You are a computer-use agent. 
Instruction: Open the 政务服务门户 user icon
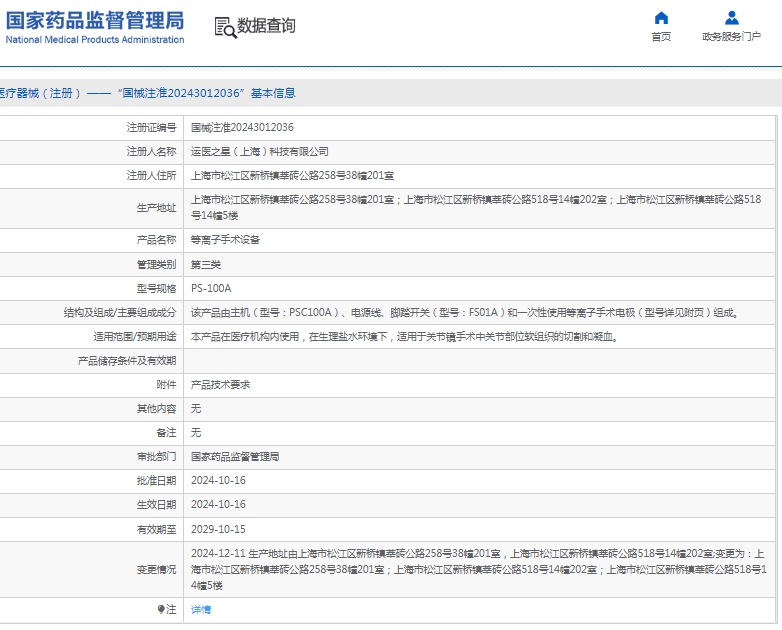click(x=732, y=18)
